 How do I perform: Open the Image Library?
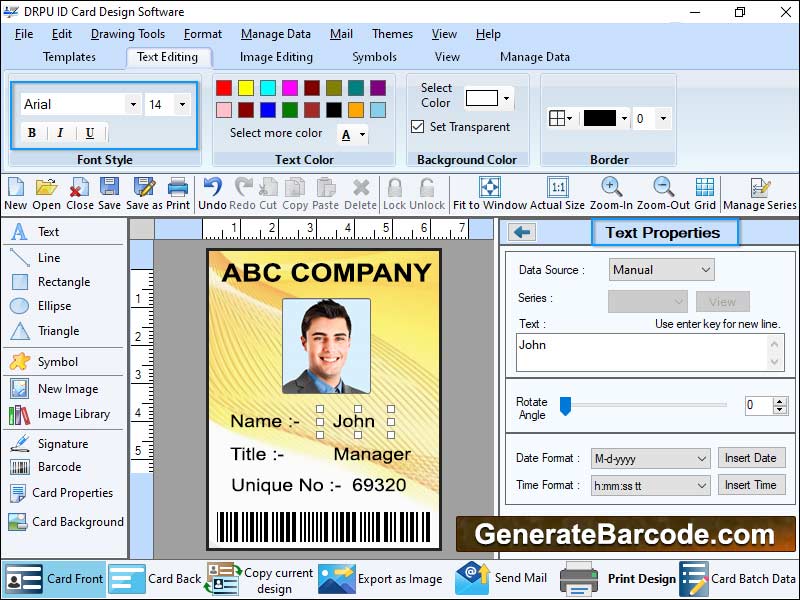(54, 414)
